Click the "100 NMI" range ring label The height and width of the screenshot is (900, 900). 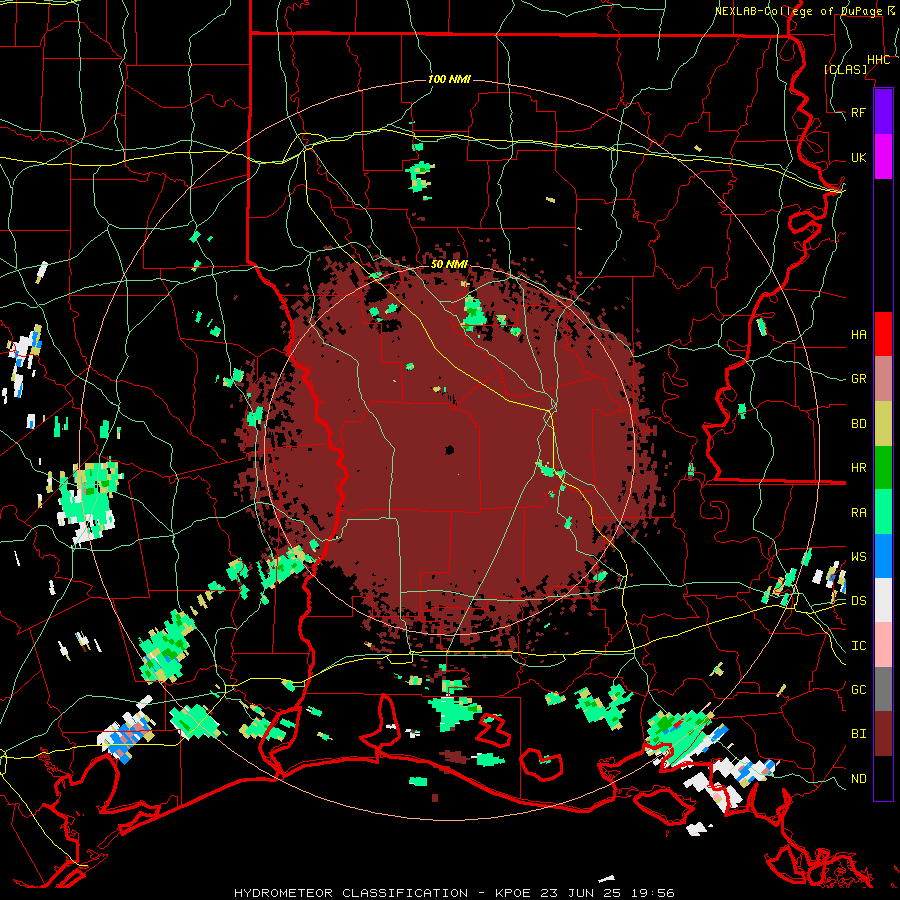pos(449,79)
